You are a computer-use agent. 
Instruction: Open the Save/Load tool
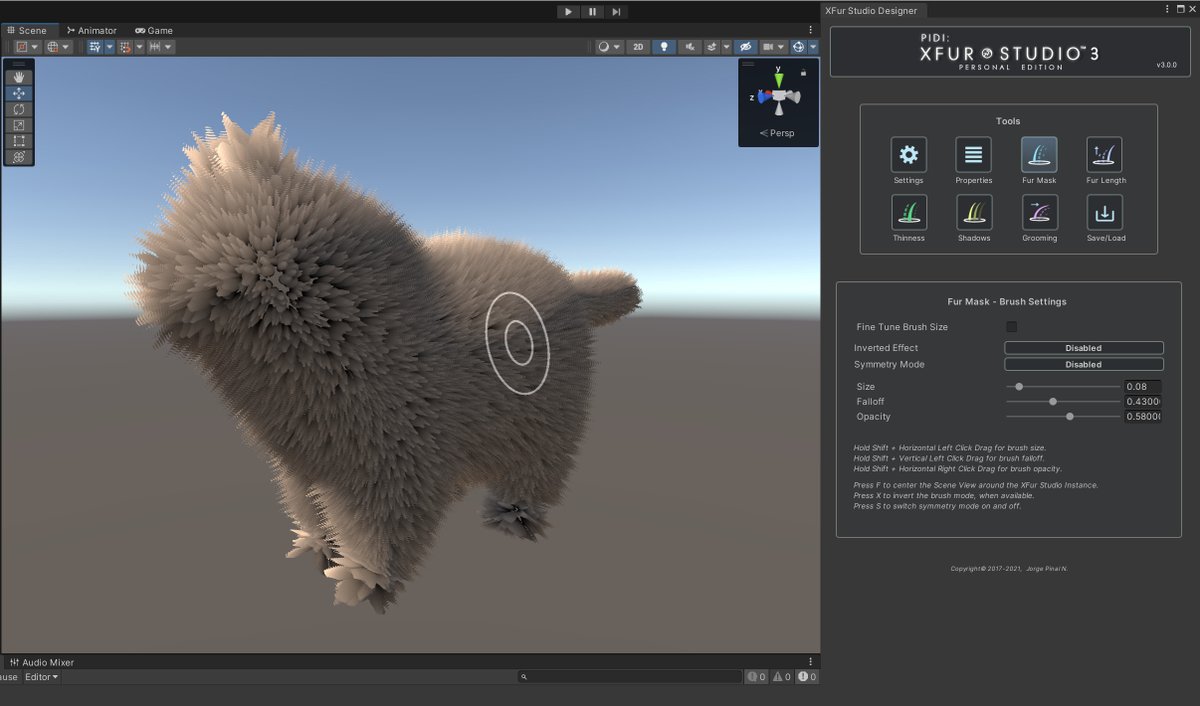(x=1105, y=212)
